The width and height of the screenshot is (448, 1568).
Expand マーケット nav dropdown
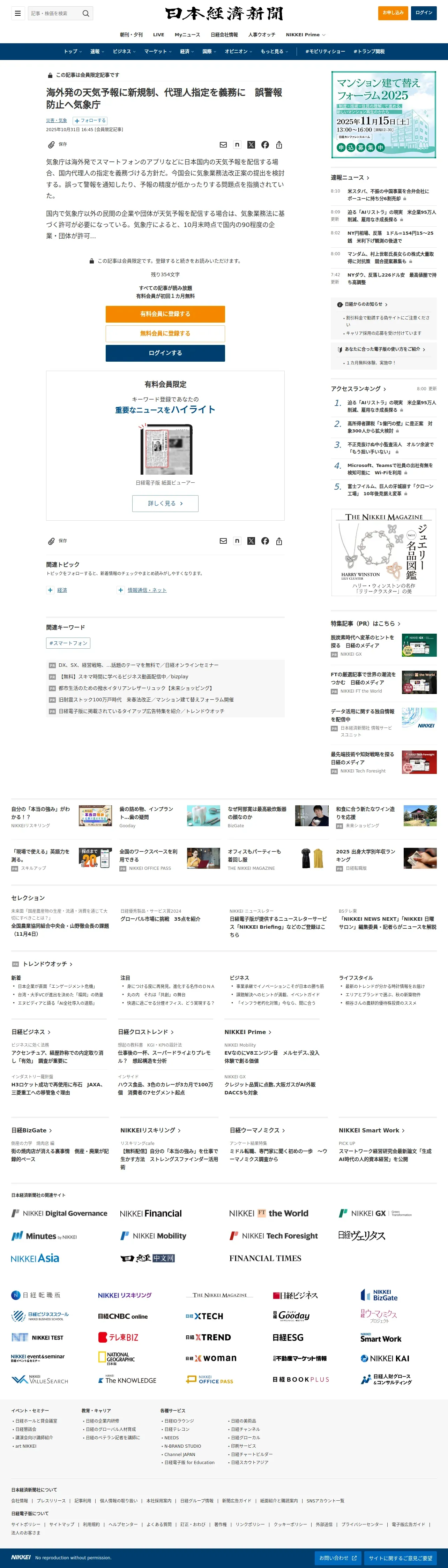point(158,52)
